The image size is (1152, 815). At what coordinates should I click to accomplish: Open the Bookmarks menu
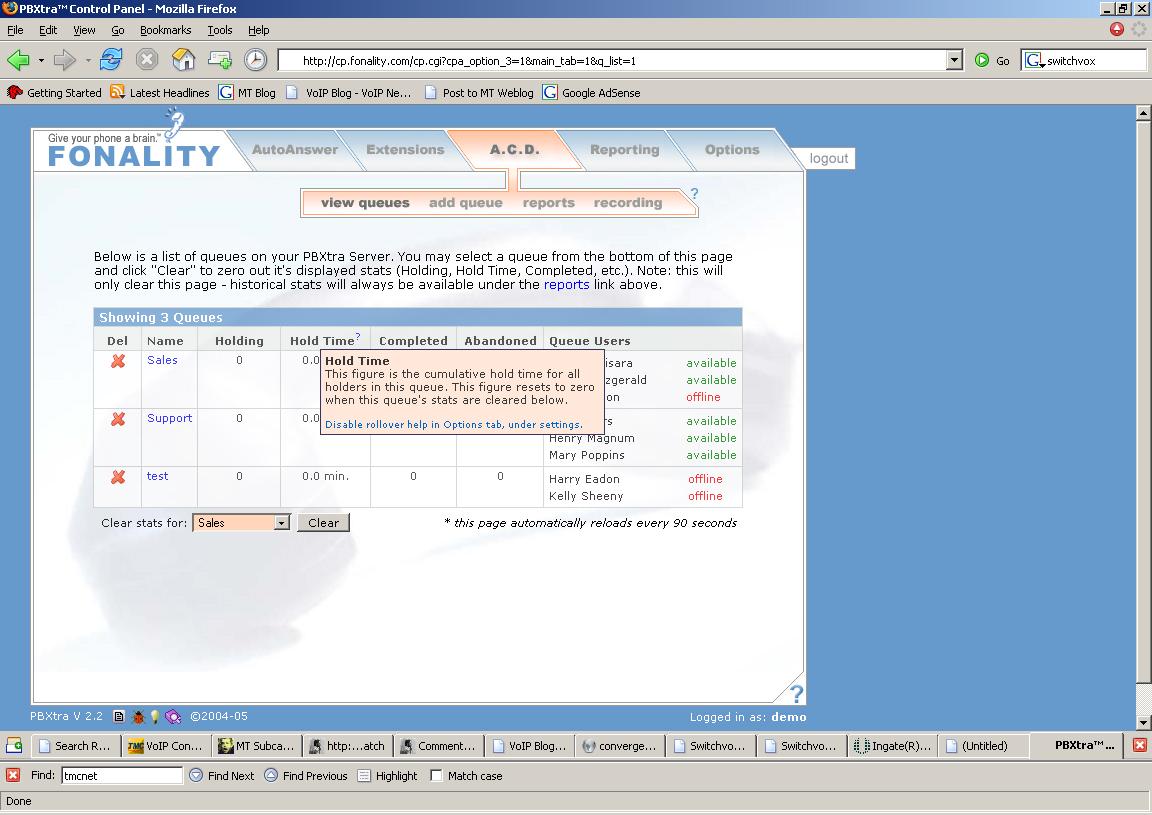165,30
